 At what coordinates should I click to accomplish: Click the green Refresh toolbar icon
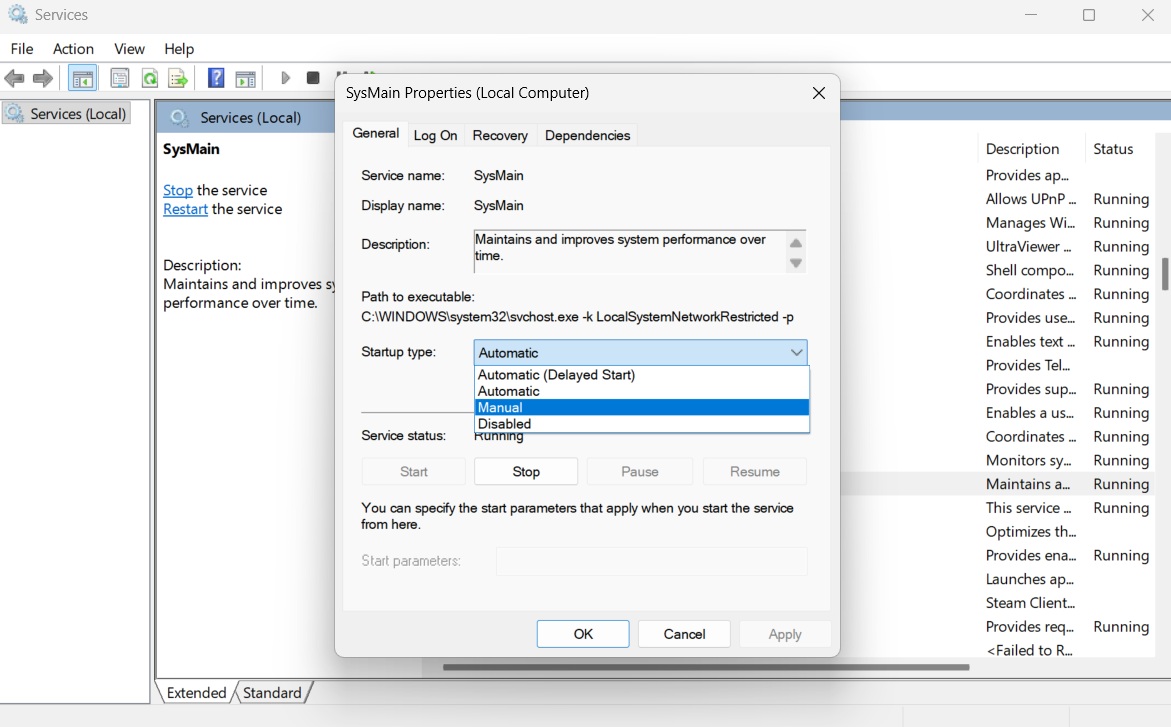click(150, 78)
